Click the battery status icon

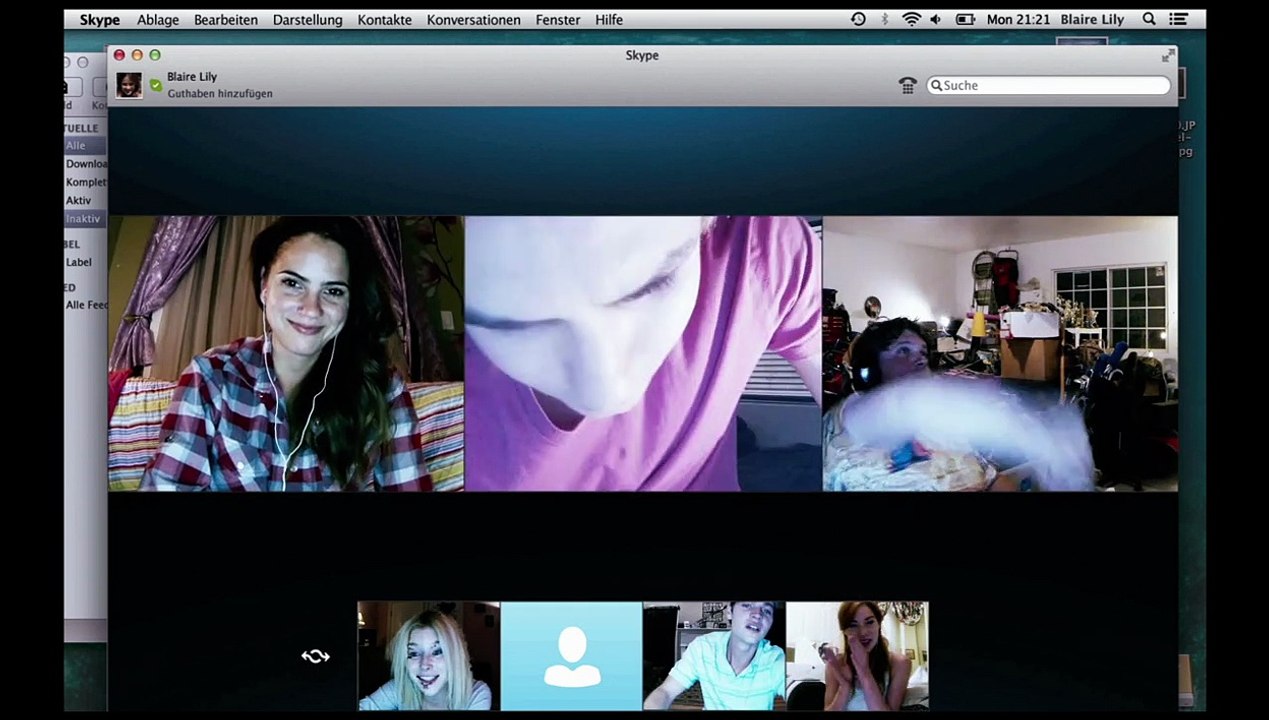click(x=965, y=19)
